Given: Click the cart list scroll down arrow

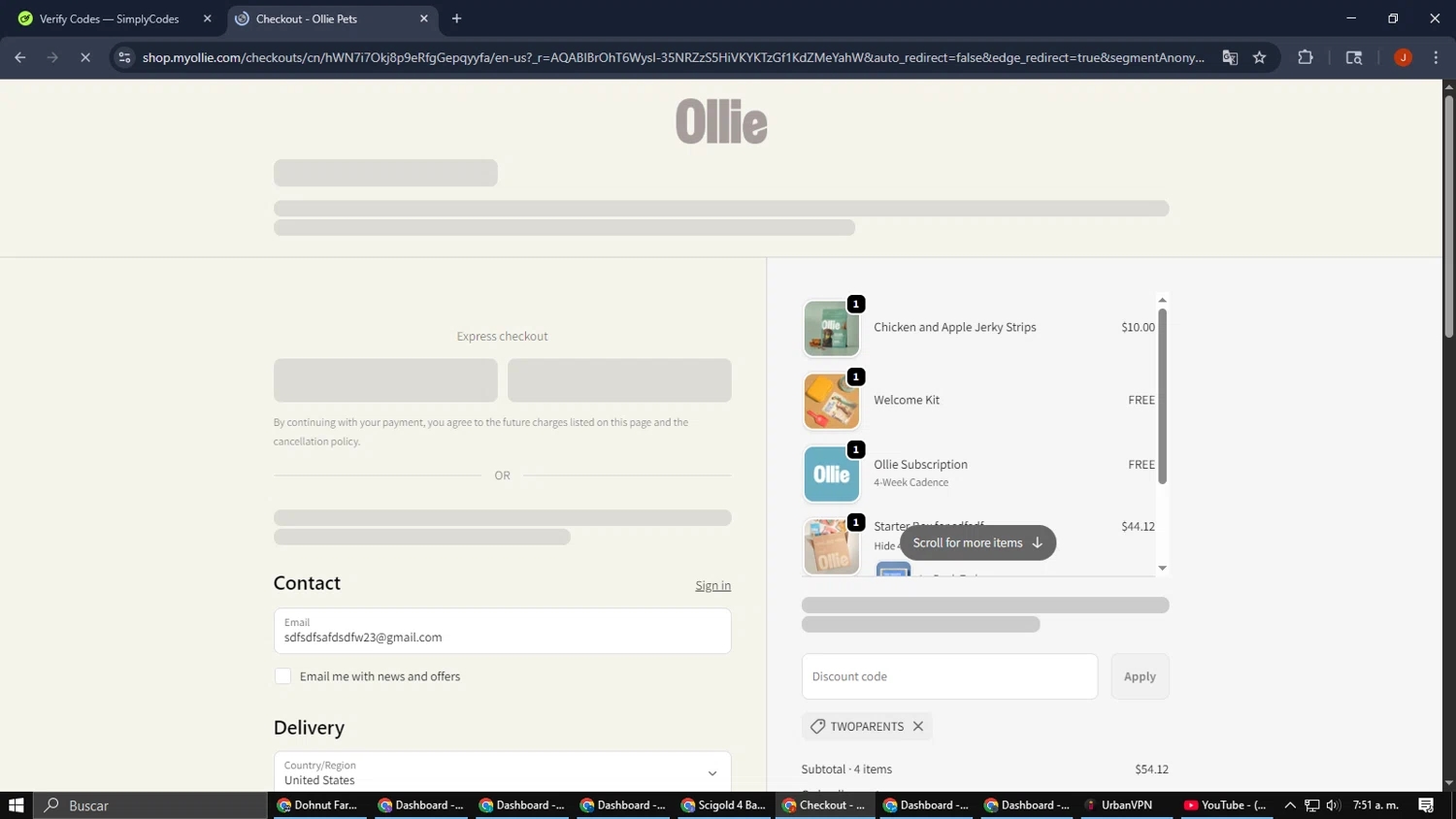Looking at the screenshot, I should (x=1162, y=569).
